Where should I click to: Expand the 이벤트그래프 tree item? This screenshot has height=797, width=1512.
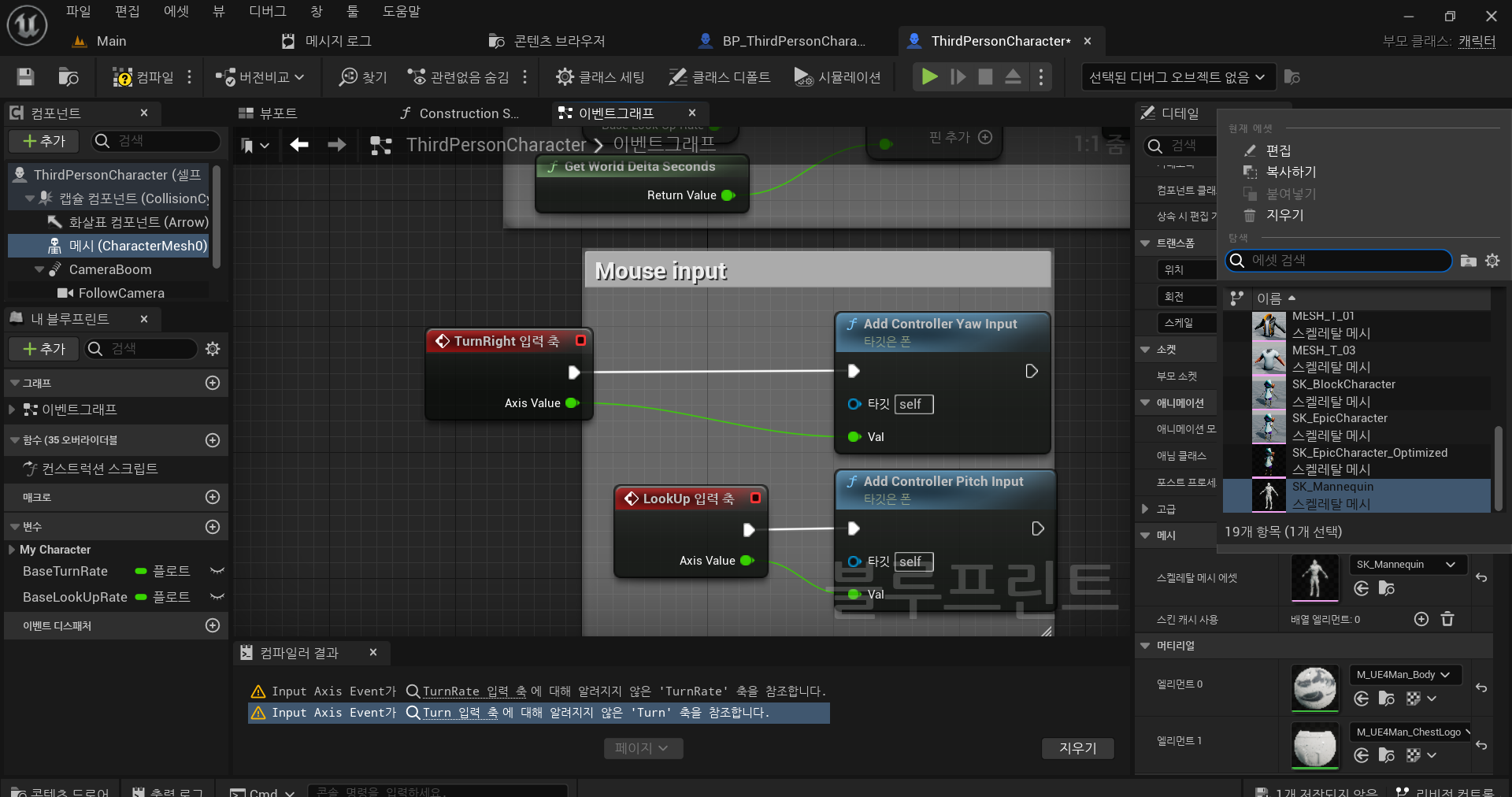click(12, 410)
